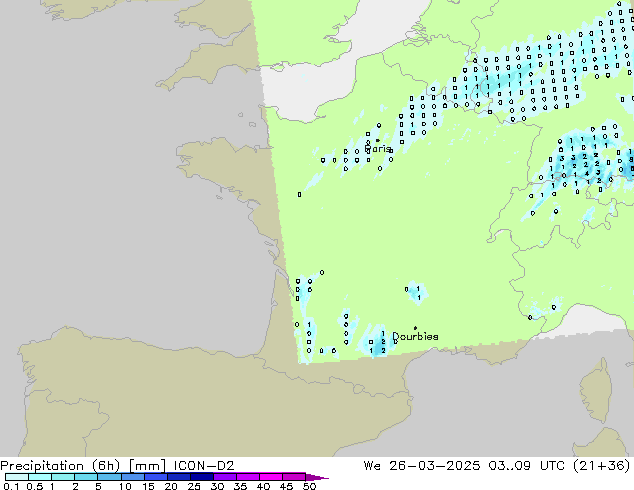Select the 45–50 mm legend color swatch
The width and height of the screenshot is (634, 490).
(294, 477)
